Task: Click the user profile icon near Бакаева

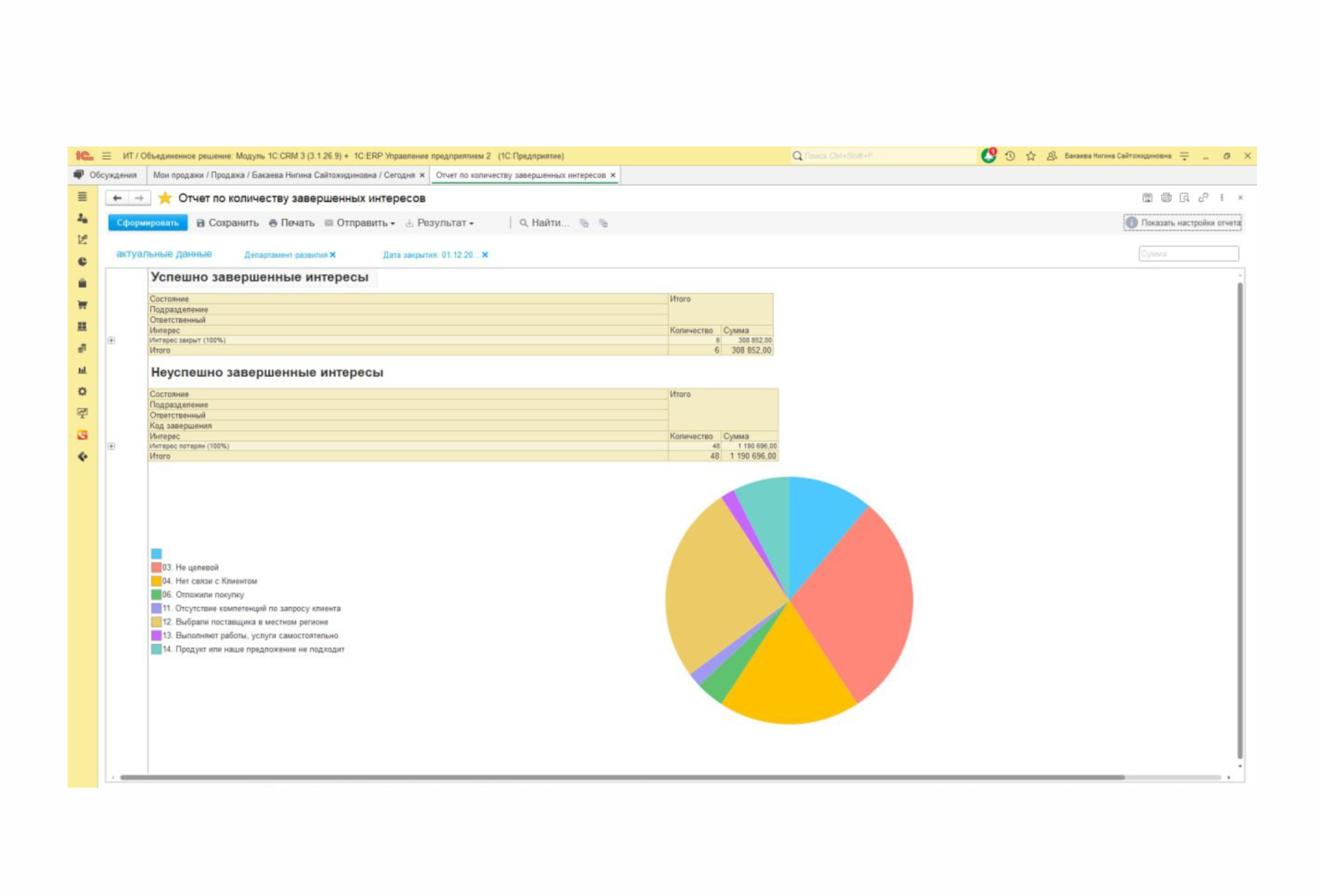Action: (1051, 155)
